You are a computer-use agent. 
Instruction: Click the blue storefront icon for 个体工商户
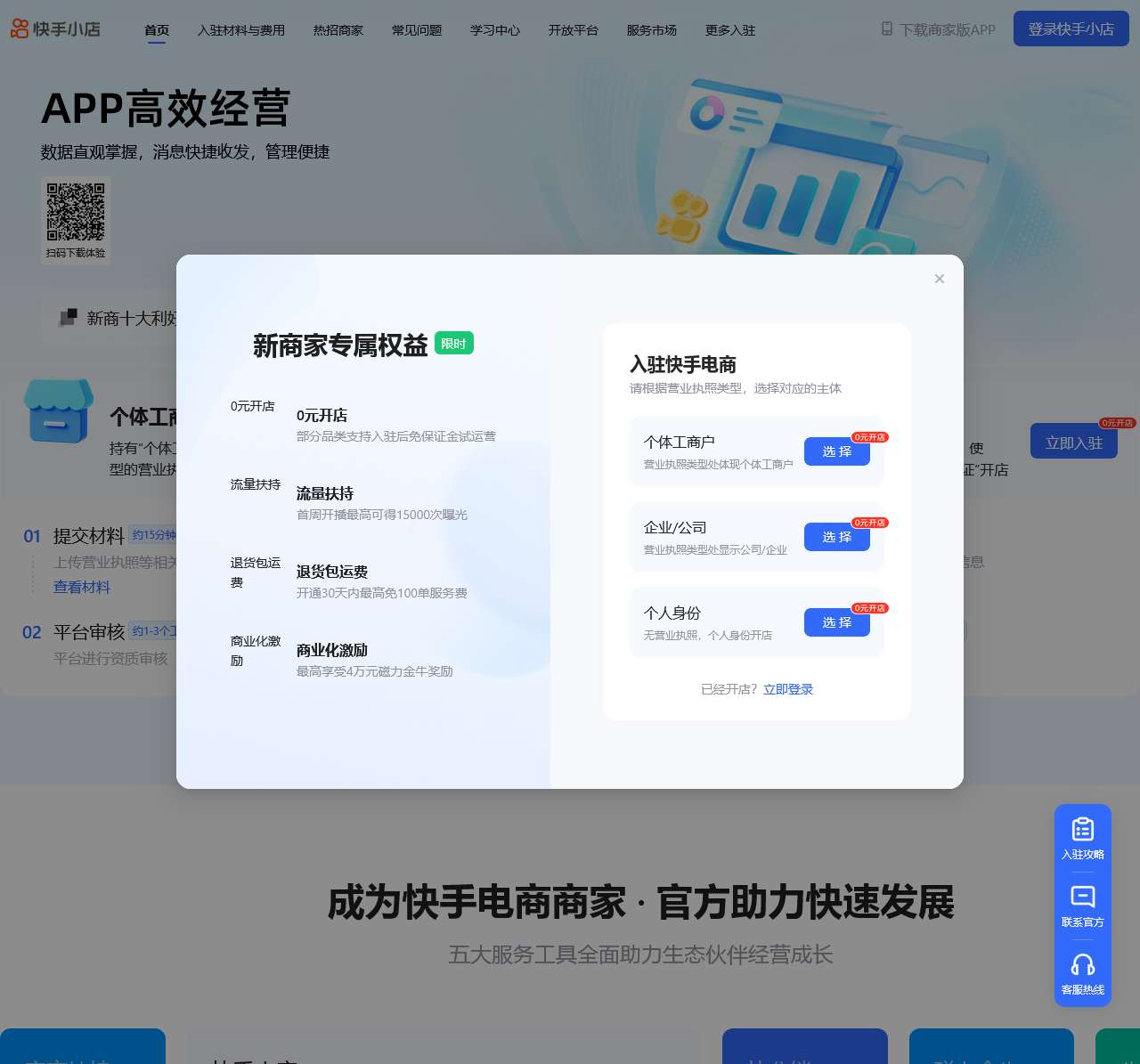58,411
